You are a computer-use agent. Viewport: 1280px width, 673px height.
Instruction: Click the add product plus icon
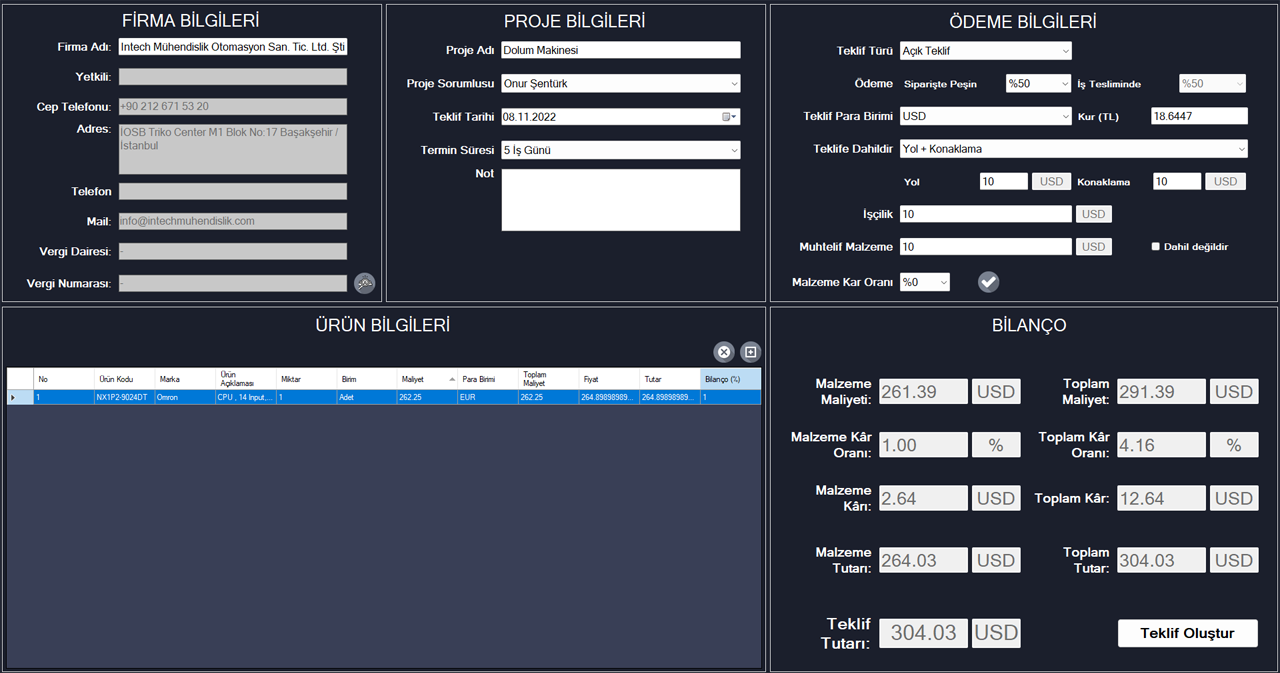tap(751, 352)
